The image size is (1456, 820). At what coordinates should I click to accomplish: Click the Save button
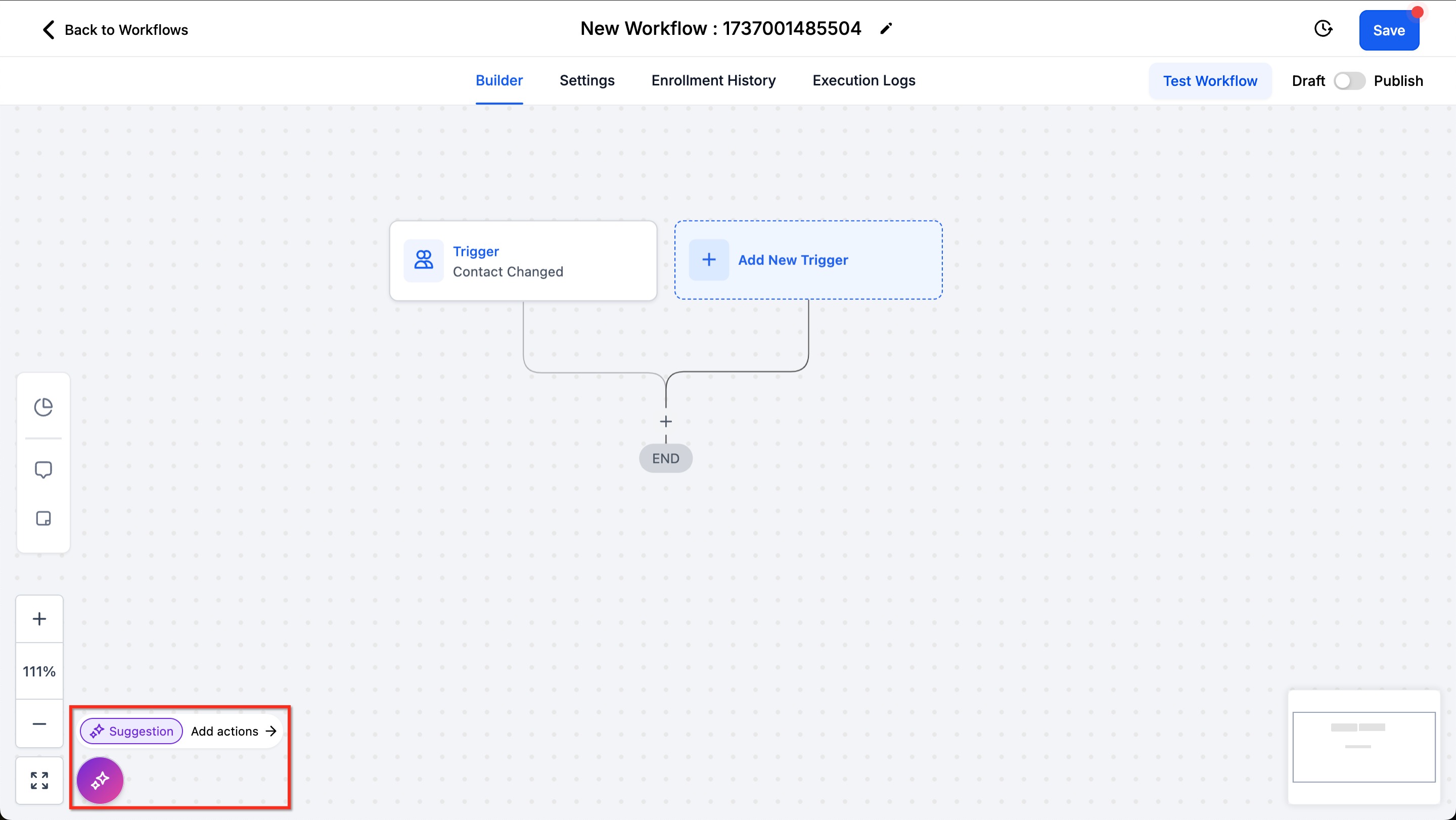click(x=1389, y=30)
